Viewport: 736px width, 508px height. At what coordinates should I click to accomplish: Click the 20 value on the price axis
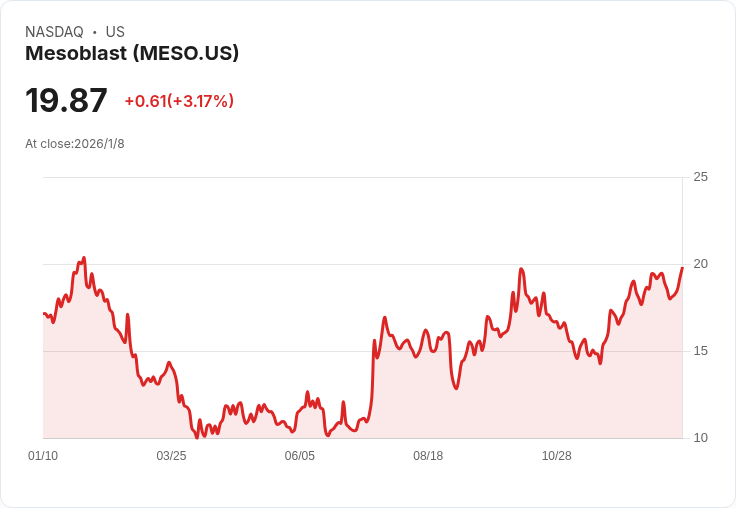tap(701, 264)
